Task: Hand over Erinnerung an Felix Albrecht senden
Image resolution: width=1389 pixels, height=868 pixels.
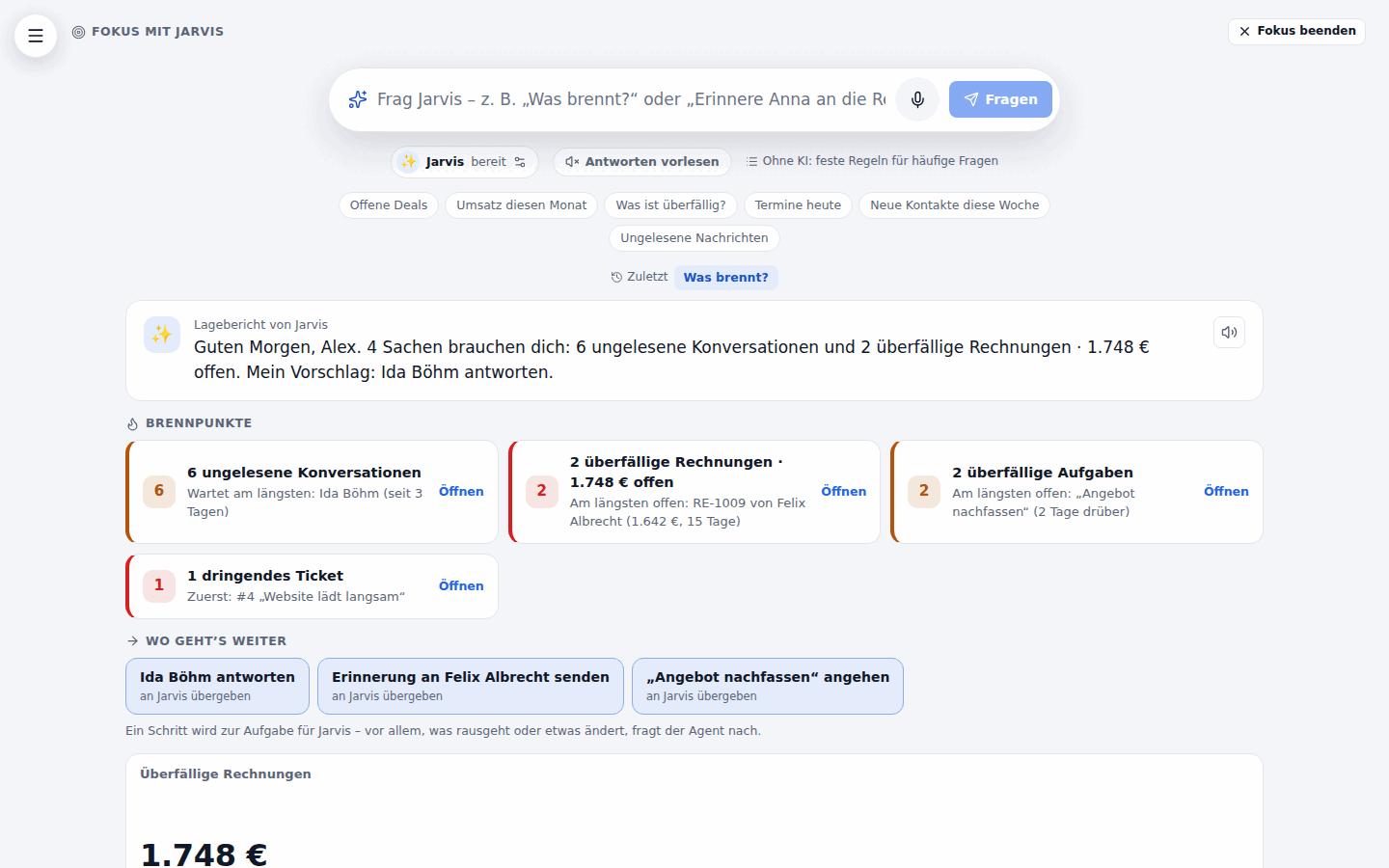Action: coord(471,686)
